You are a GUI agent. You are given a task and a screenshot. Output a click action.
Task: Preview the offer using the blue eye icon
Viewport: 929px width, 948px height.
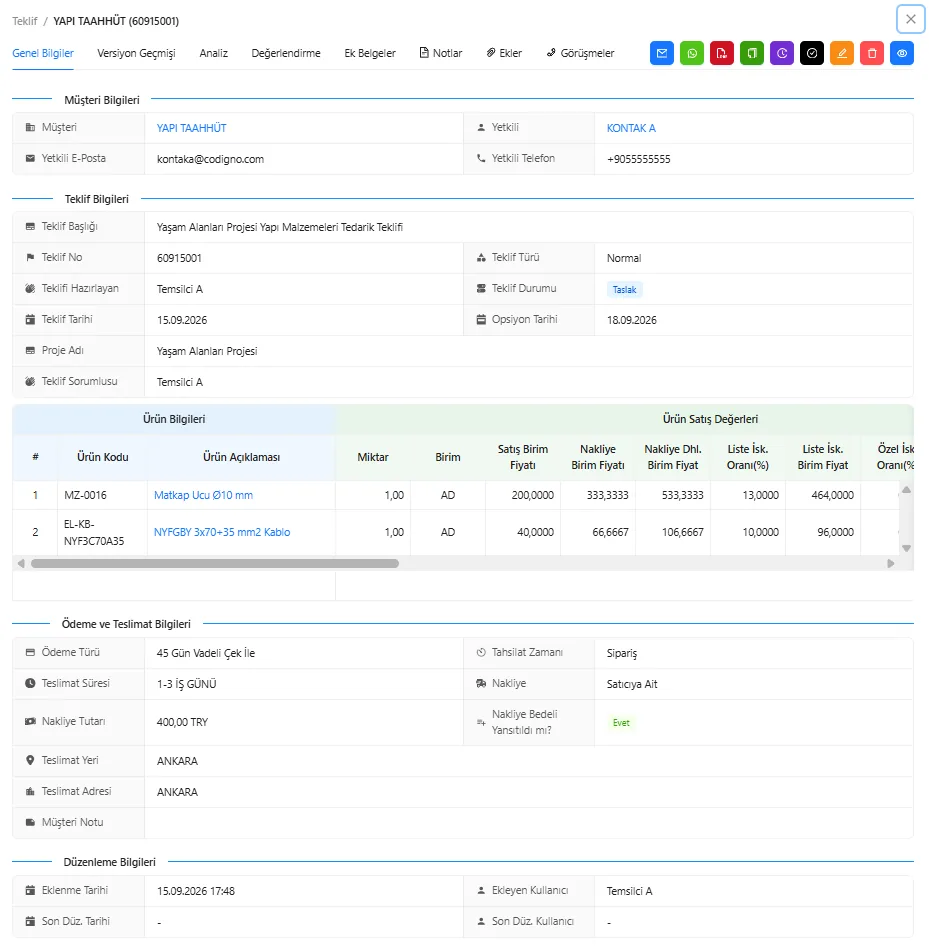(902, 53)
